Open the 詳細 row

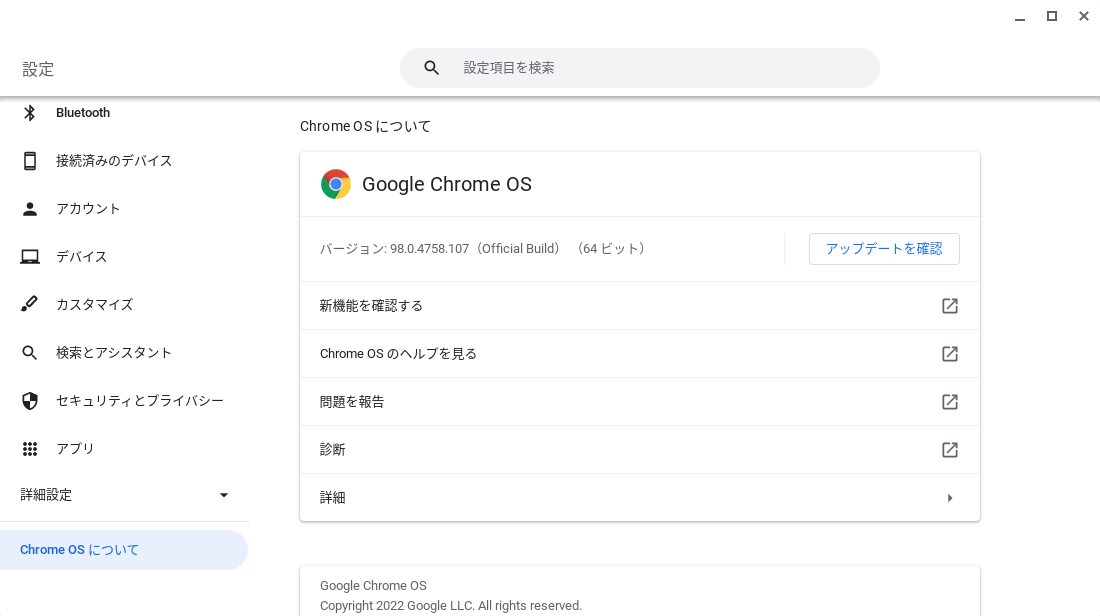(640, 497)
